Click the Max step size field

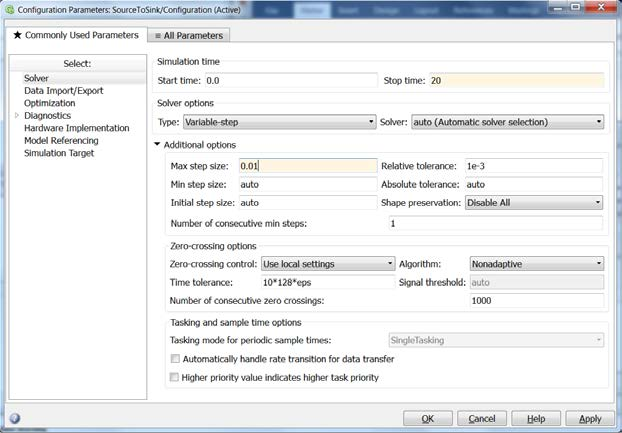[x=307, y=166]
